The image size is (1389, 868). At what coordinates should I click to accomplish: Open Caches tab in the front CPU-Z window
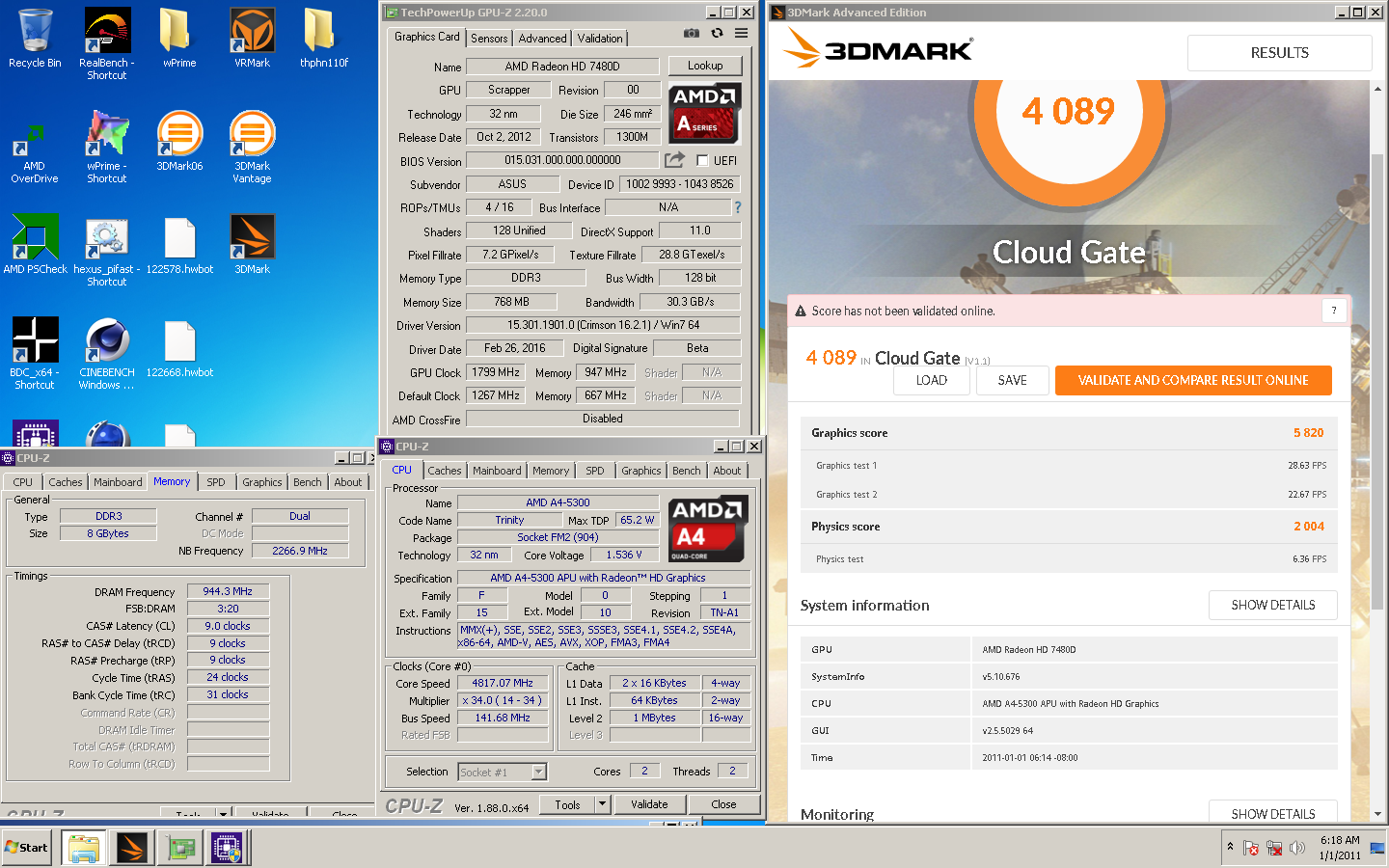pyautogui.click(x=445, y=471)
